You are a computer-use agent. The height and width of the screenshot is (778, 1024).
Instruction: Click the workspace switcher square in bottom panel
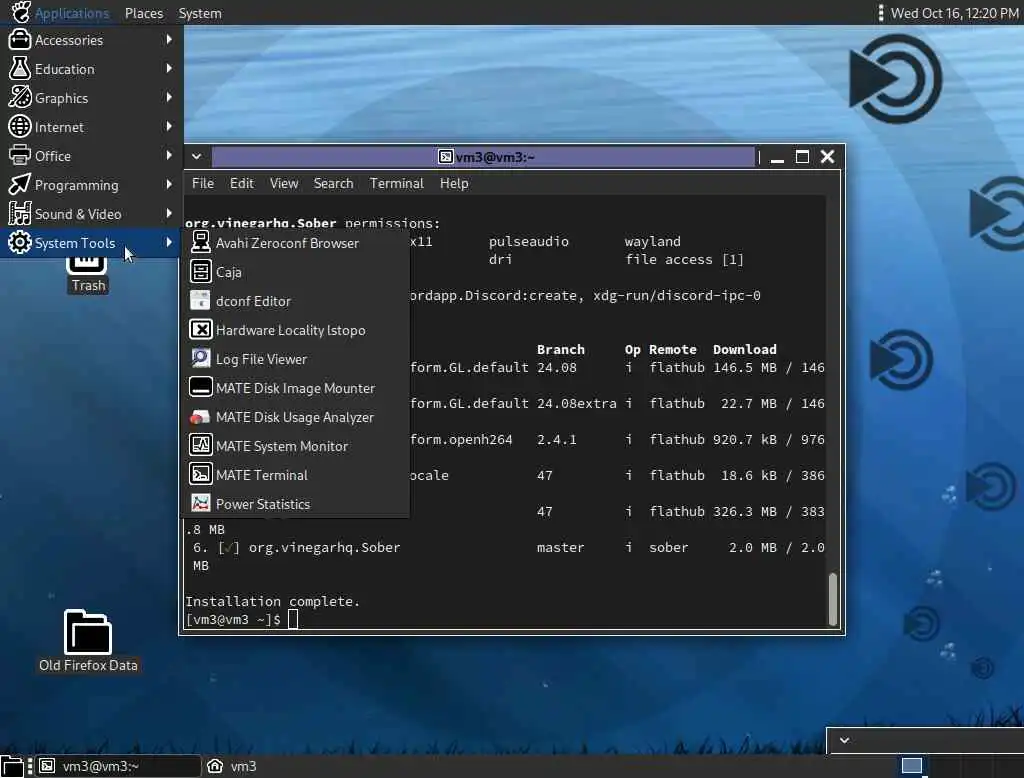pyautogui.click(x=912, y=766)
